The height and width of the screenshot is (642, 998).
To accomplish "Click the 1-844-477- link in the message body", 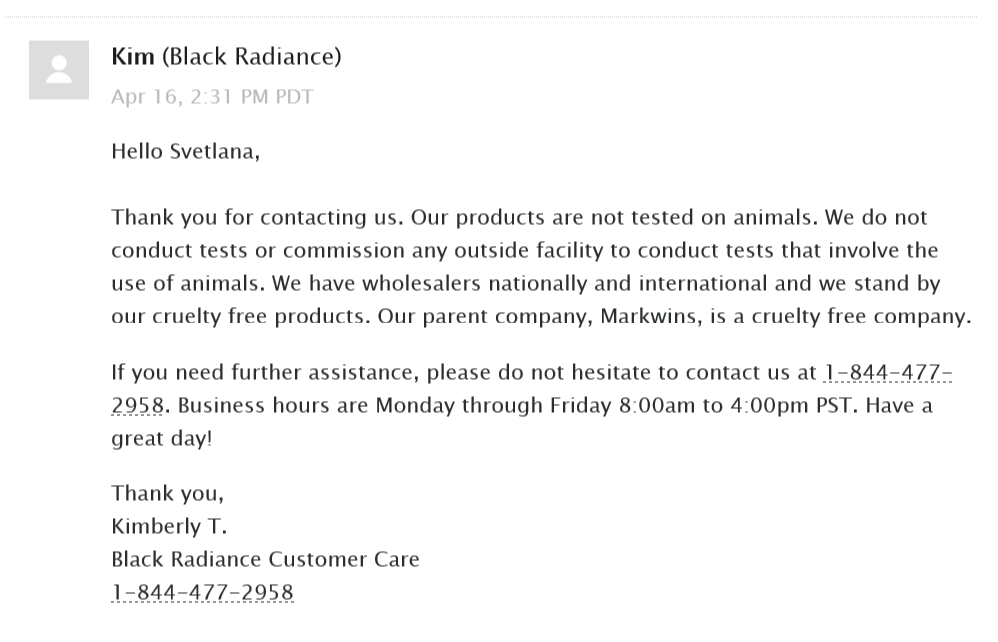I will pyautogui.click(x=889, y=372).
